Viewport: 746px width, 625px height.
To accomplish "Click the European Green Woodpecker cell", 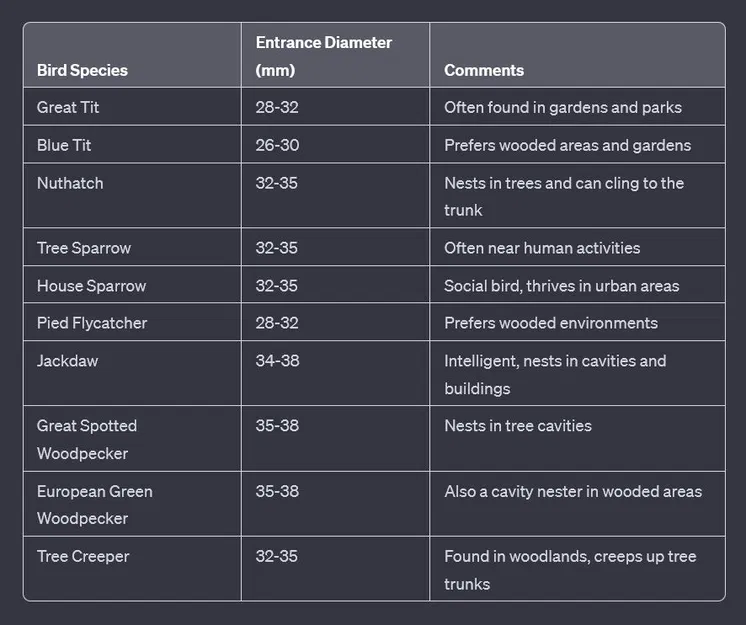I will click(x=95, y=505).
